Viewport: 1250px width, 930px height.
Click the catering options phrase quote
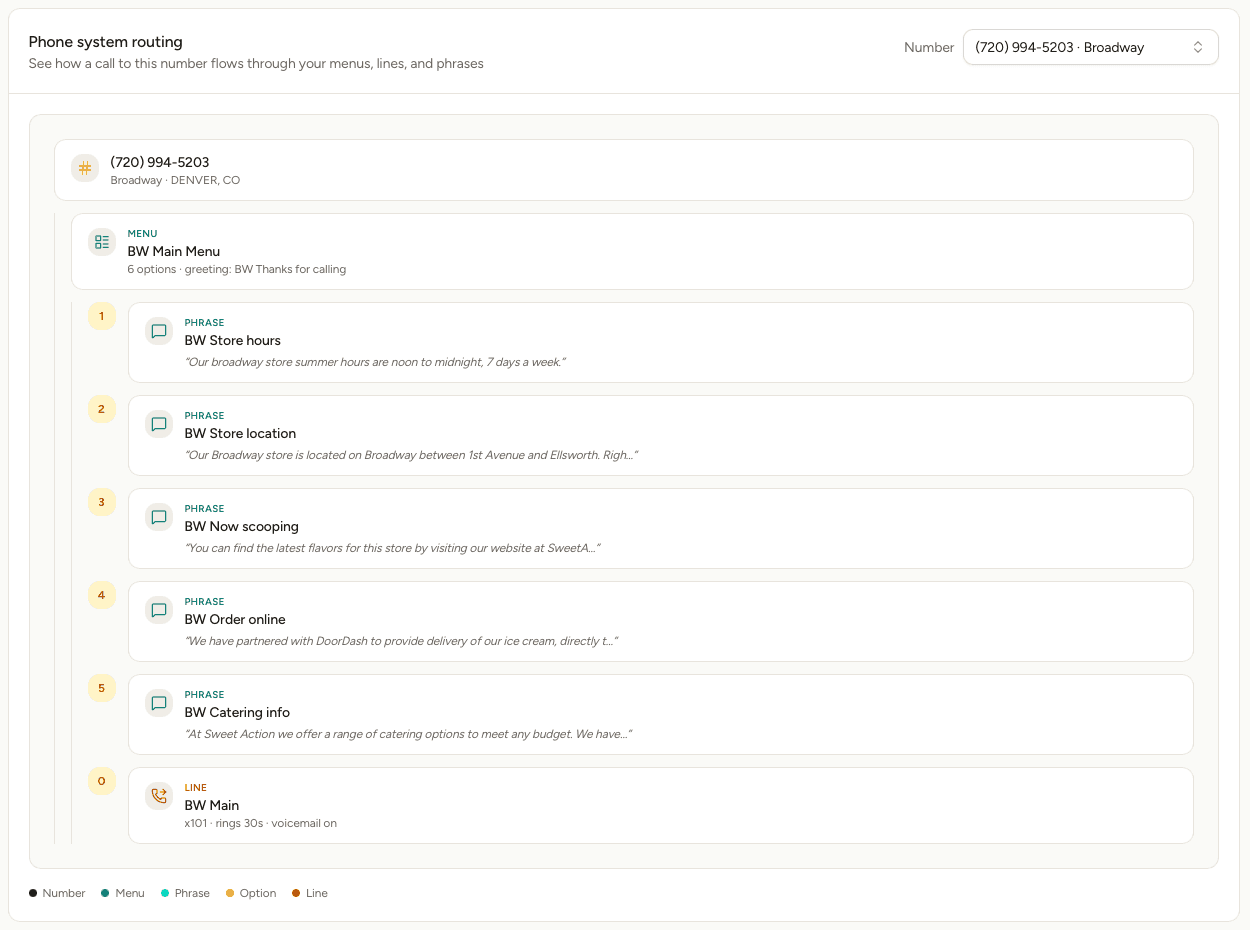click(x=408, y=734)
